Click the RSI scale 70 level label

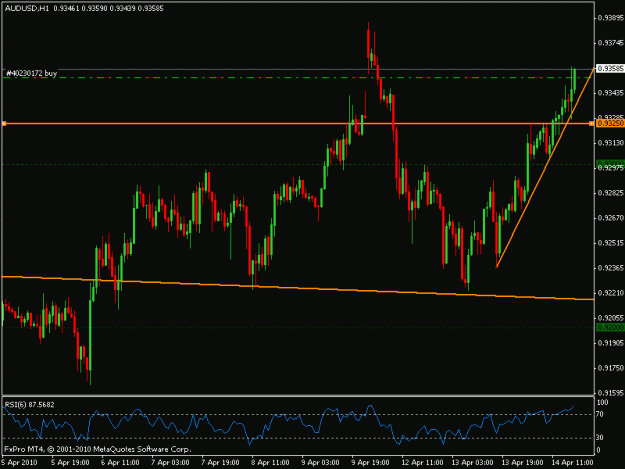[x=600, y=414]
